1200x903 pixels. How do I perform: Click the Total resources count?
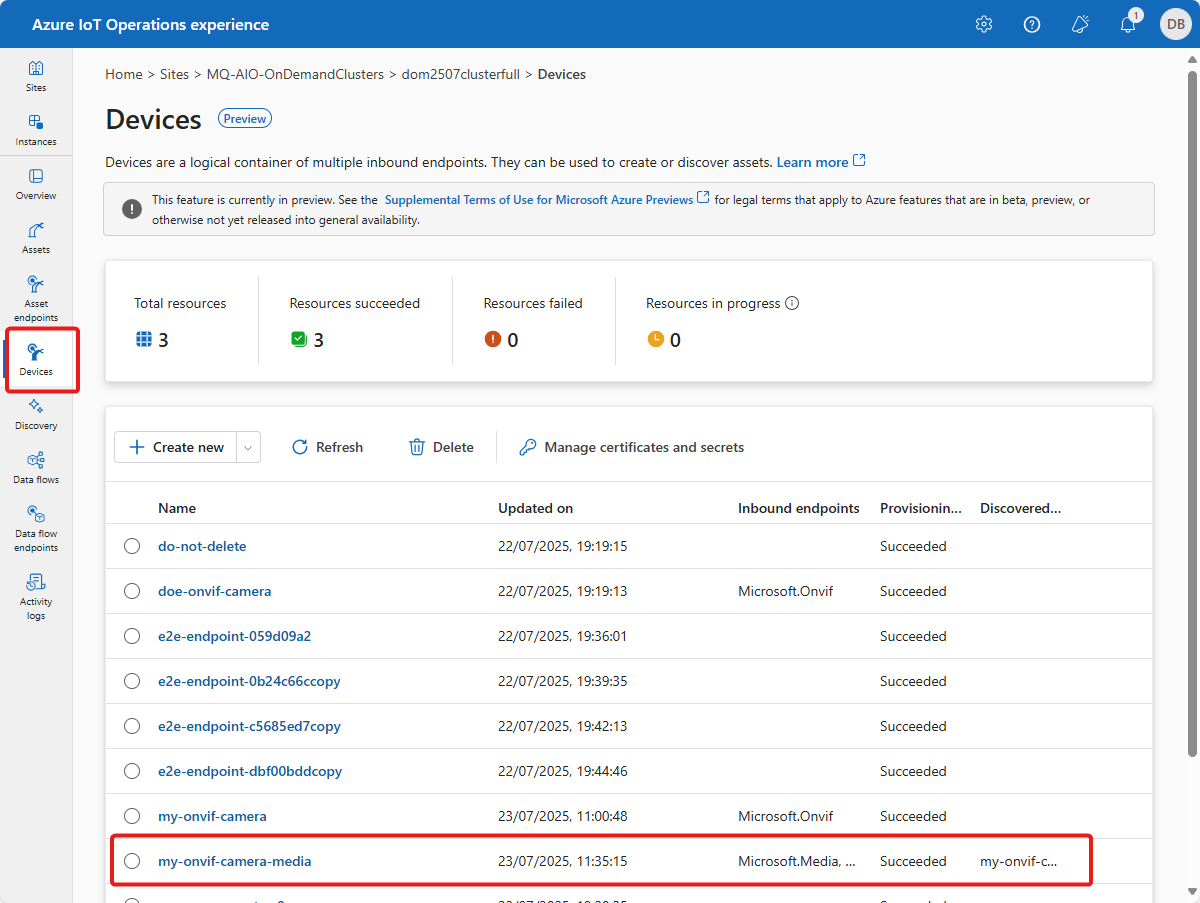163,340
